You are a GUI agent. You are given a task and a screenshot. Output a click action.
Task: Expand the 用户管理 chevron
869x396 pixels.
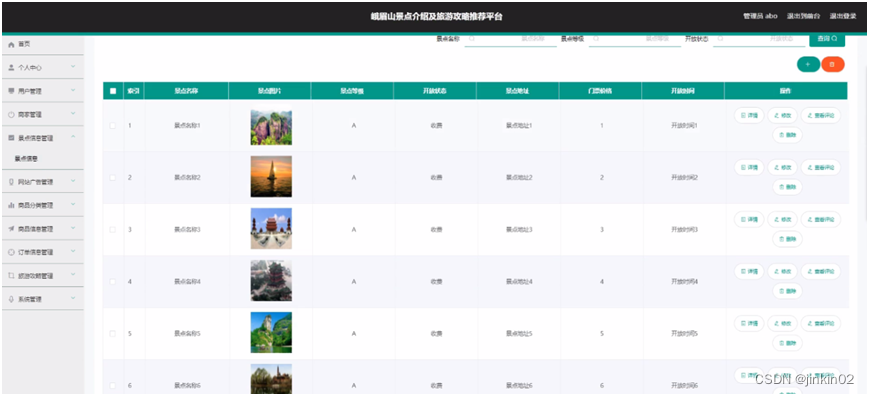click(x=73, y=90)
